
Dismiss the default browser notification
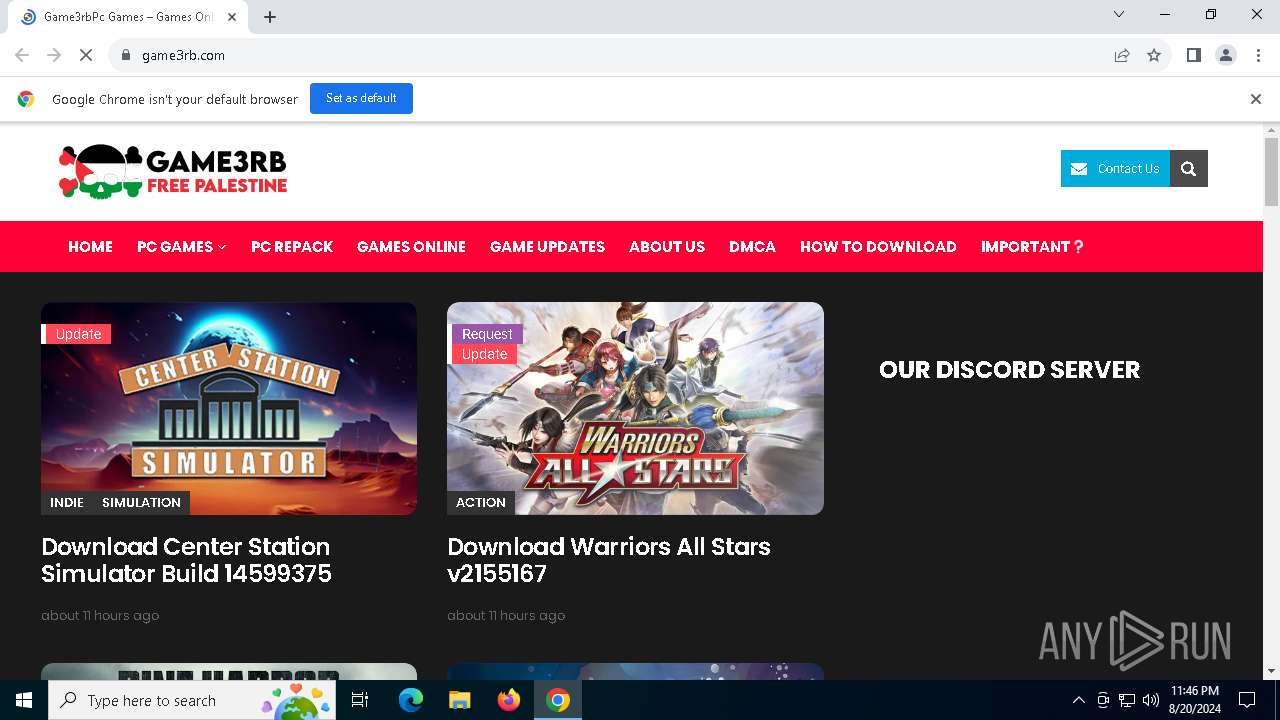tap(1255, 99)
